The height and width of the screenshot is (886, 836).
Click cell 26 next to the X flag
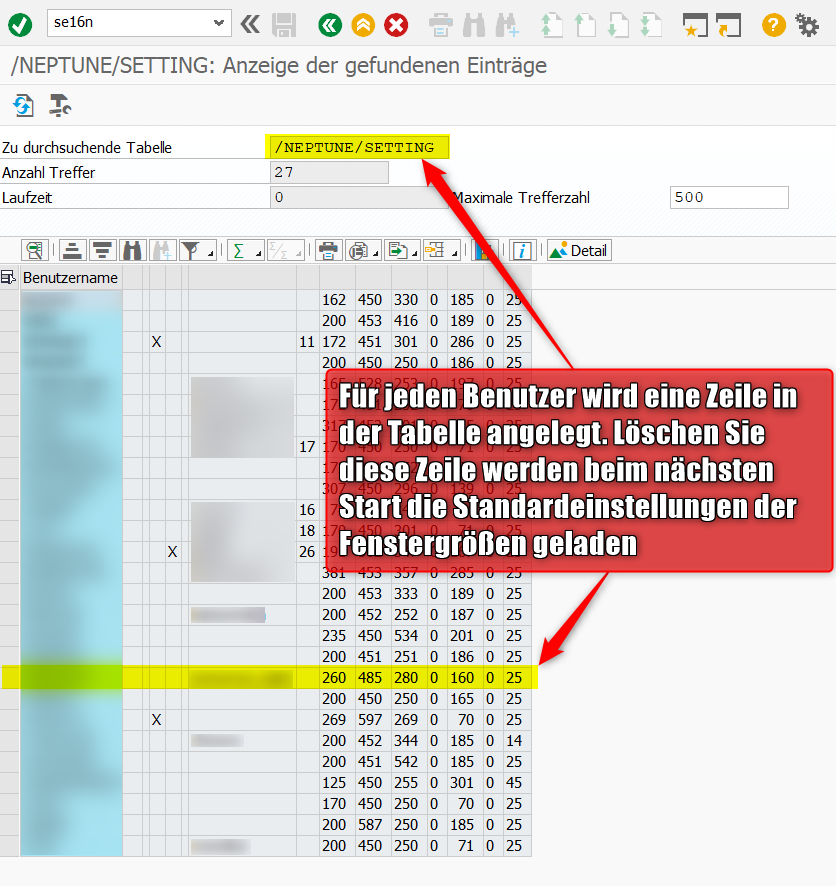308,551
